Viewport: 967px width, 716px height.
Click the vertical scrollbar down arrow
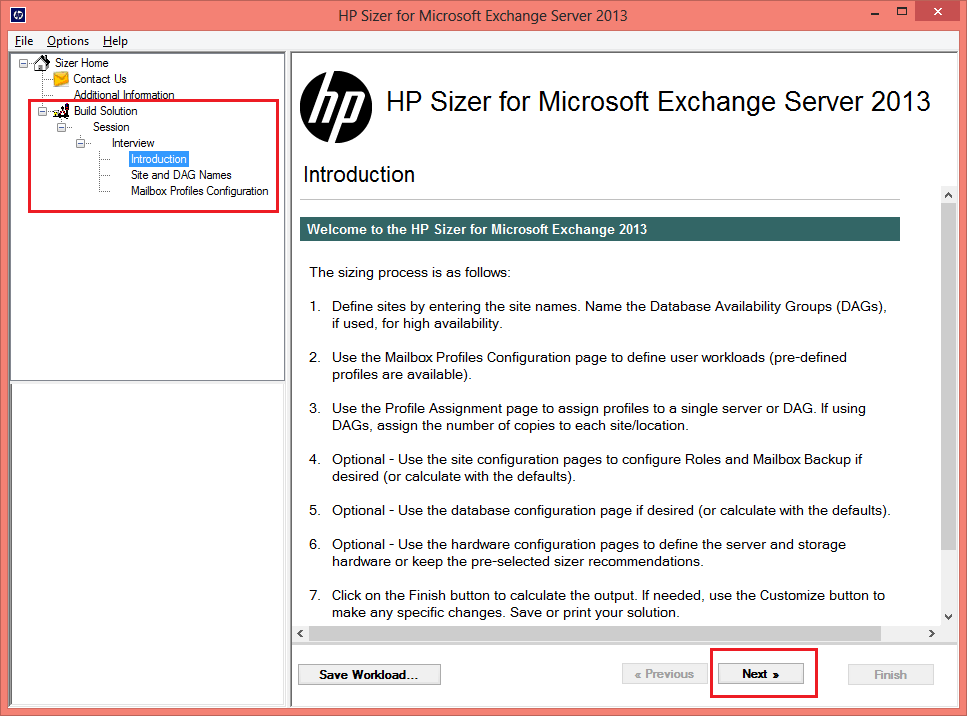pos(948,616)
